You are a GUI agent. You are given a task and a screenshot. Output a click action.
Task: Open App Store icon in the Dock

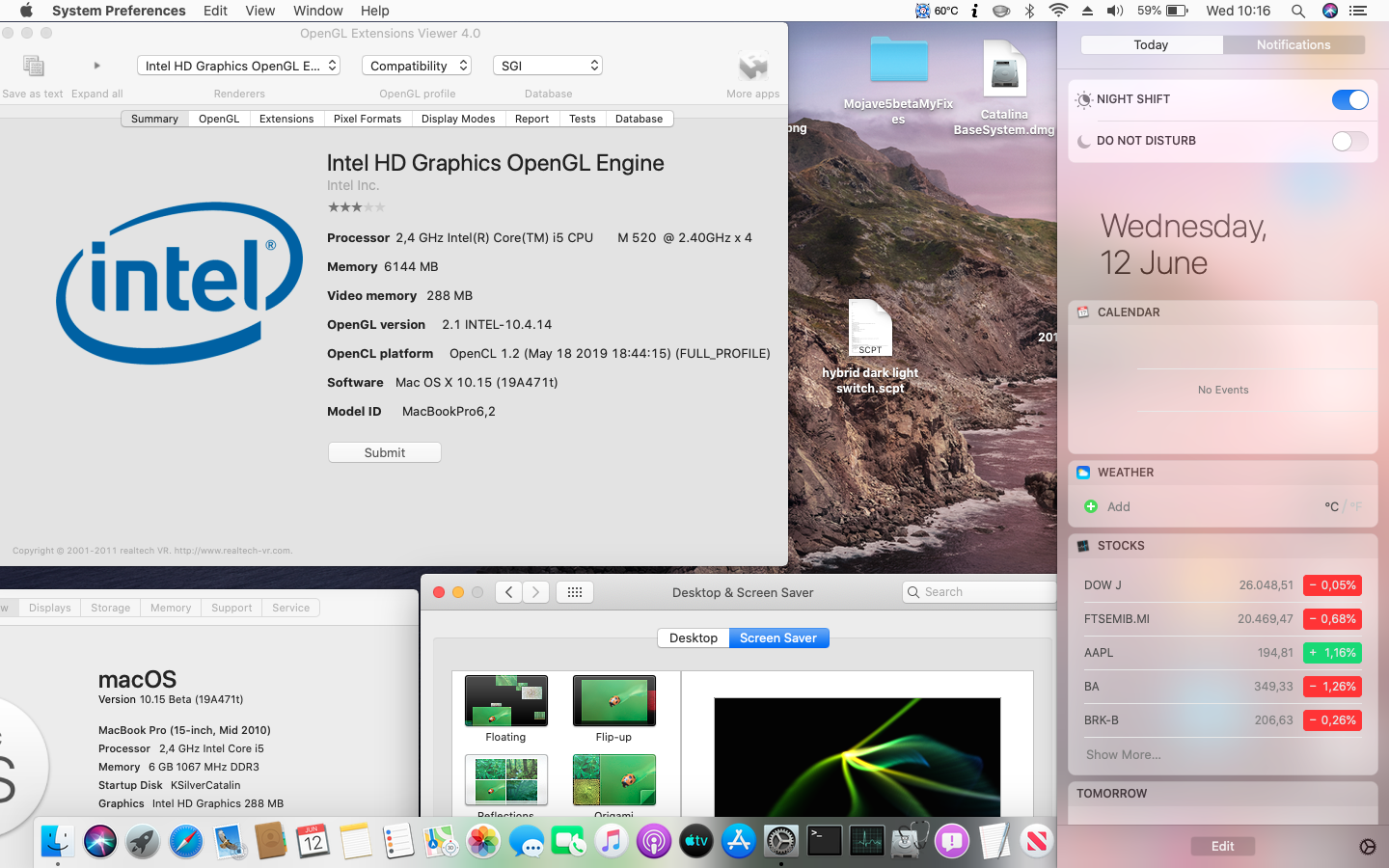click(739, 841)
